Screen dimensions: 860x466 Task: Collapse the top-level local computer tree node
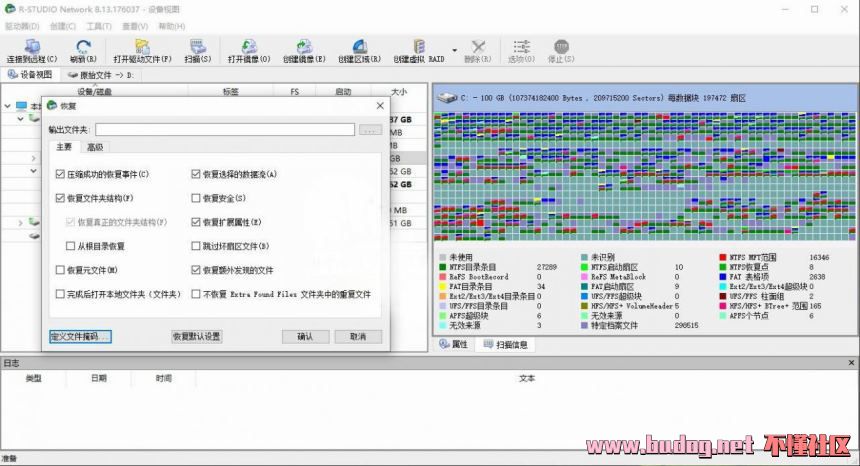click(x=8, y=106)
